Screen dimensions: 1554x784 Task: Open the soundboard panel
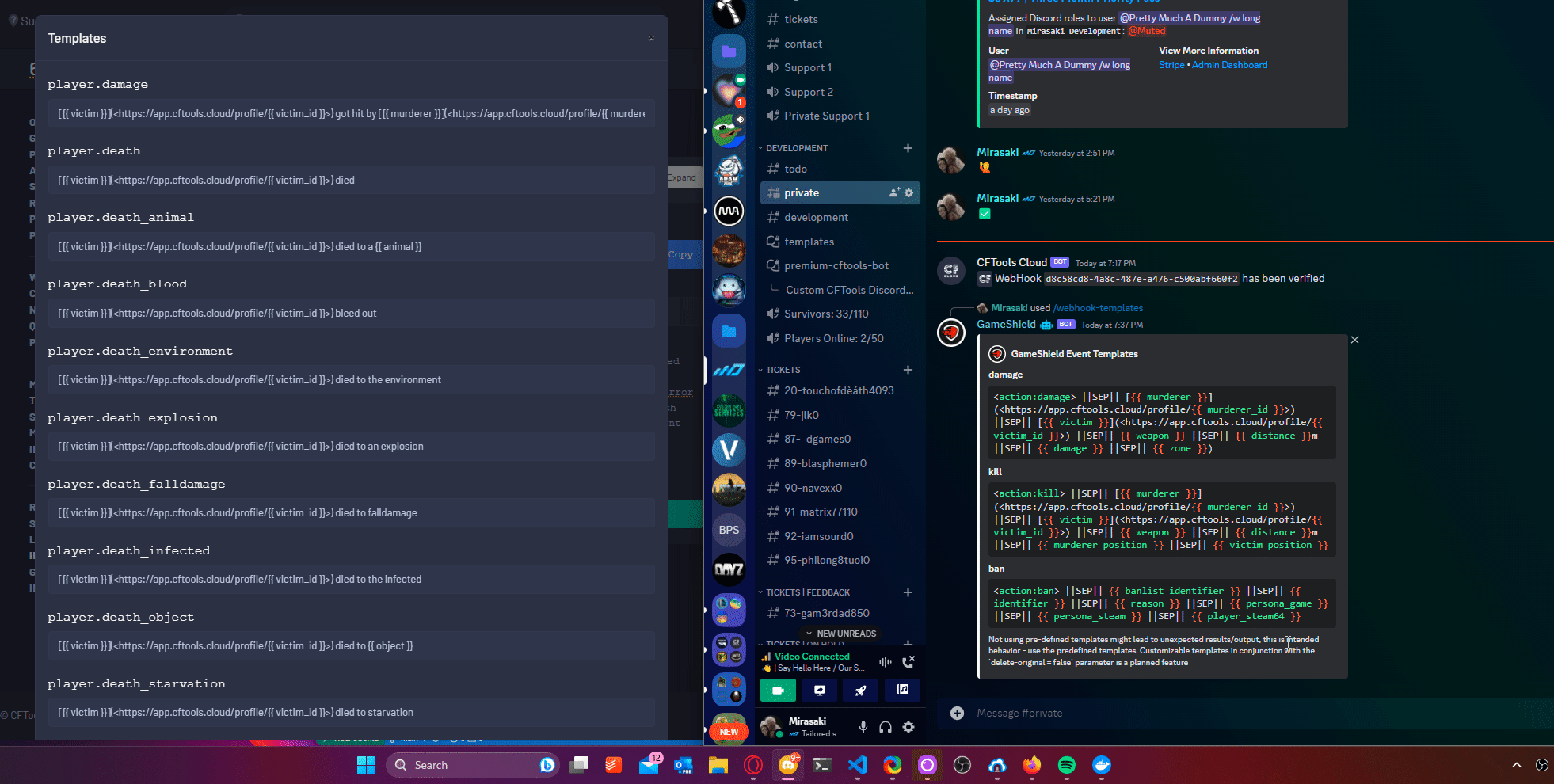[x=902, y=691]
